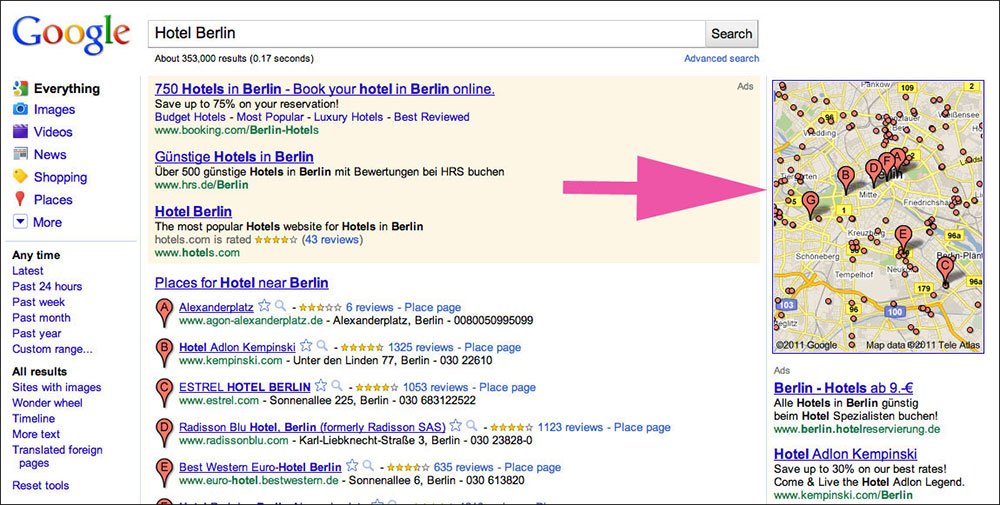Click map pin D on Berlin map
The image size is (1000, 505).
[x=873, y=172]
